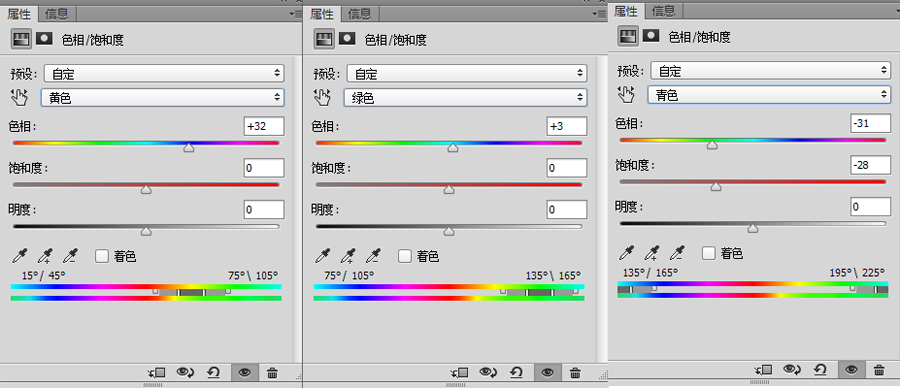Activate on-image adjustment hand tool in Yellow panel
900x388 pixels.
pos(20,98)
